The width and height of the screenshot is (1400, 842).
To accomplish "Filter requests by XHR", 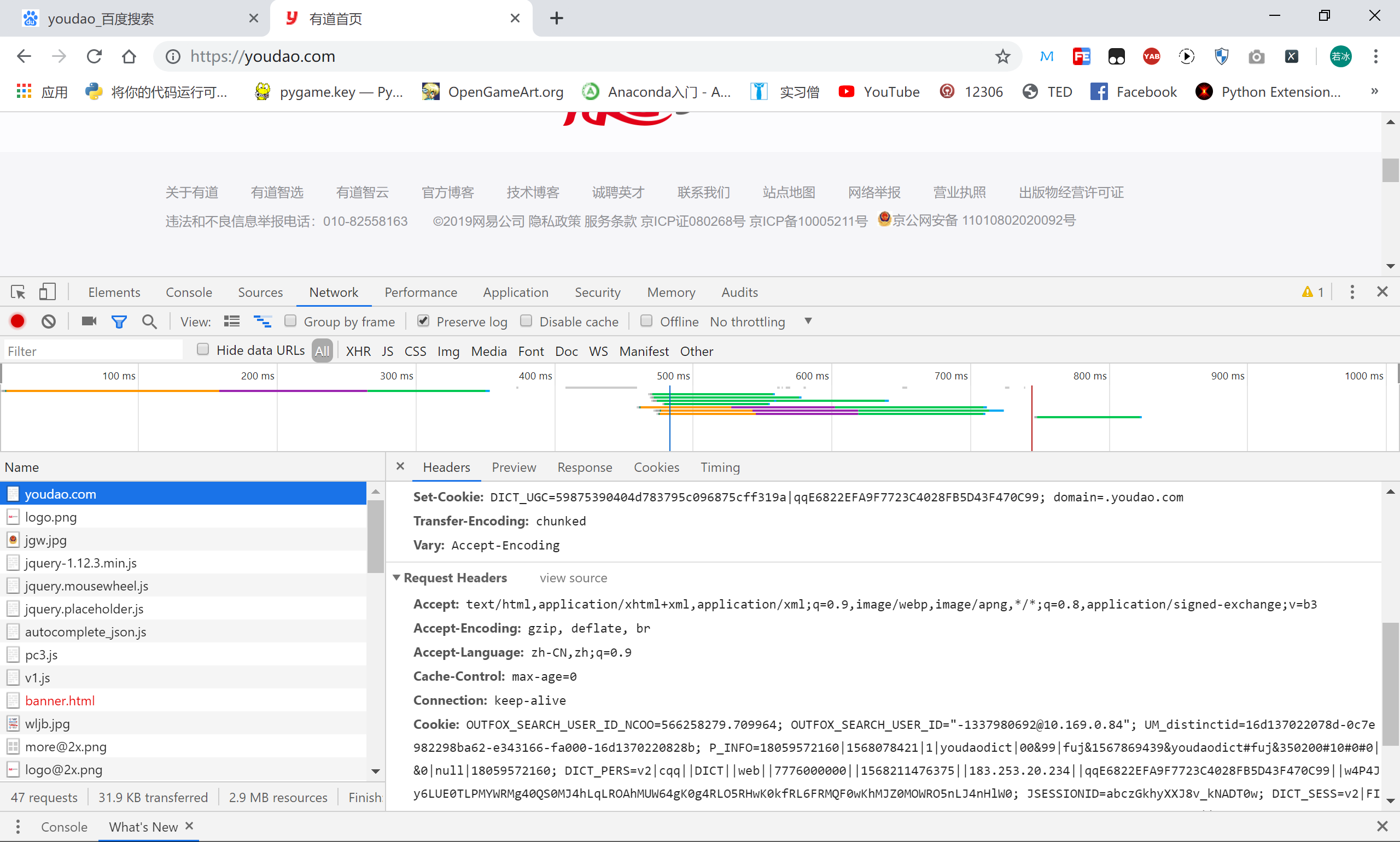I will coord(358,351).
